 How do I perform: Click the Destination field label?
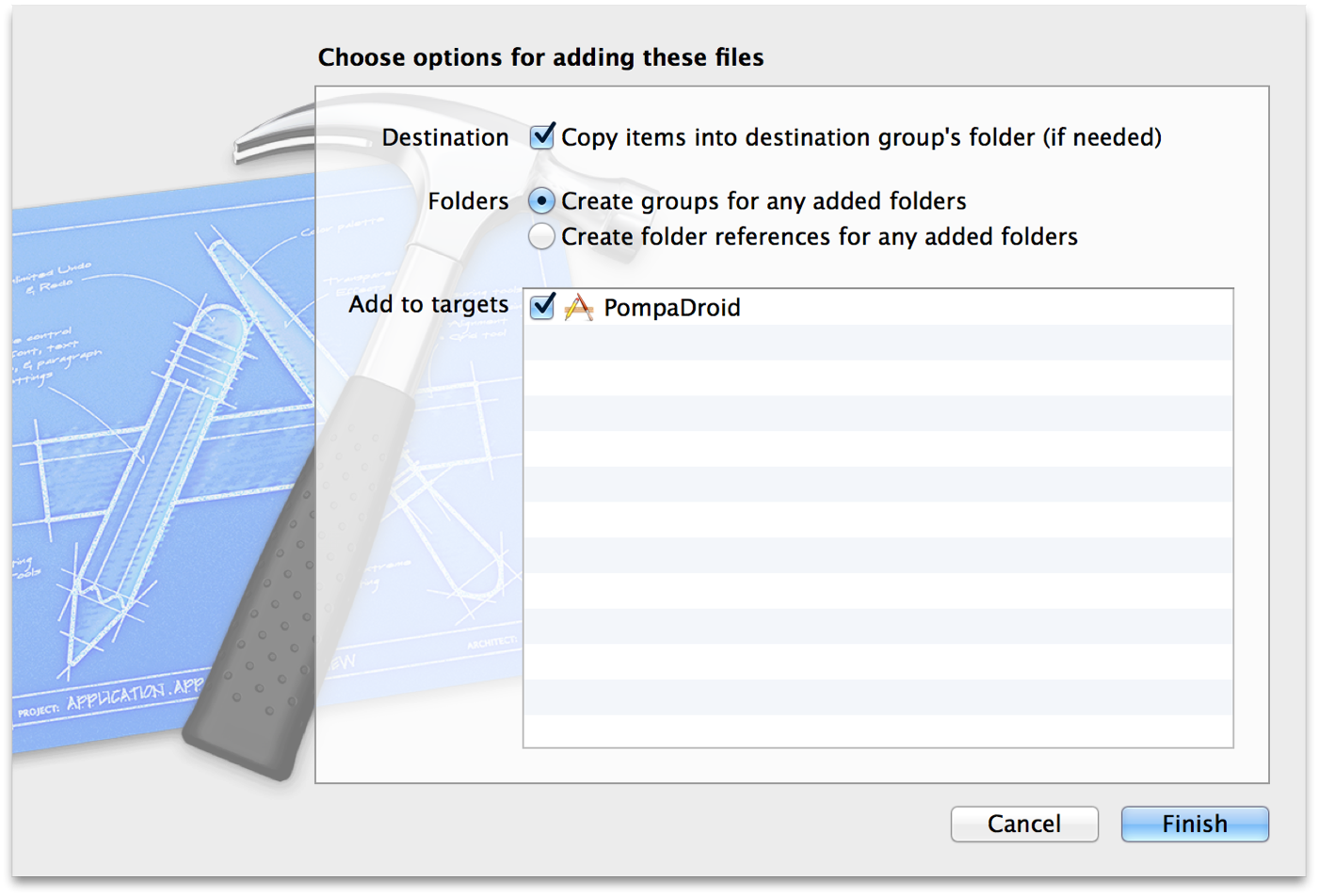pyautogui.click(x=445, y=137)
